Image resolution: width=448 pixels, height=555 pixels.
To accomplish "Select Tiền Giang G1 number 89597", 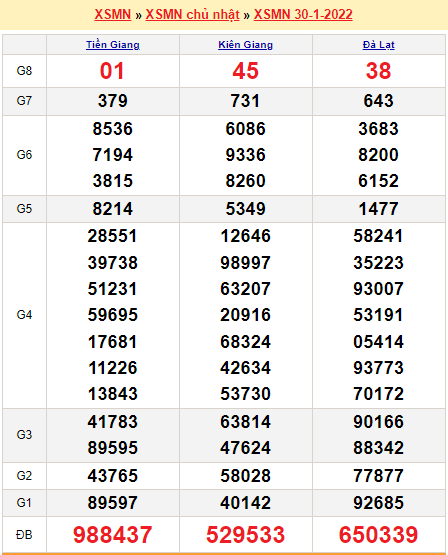I will coord(113,503).
